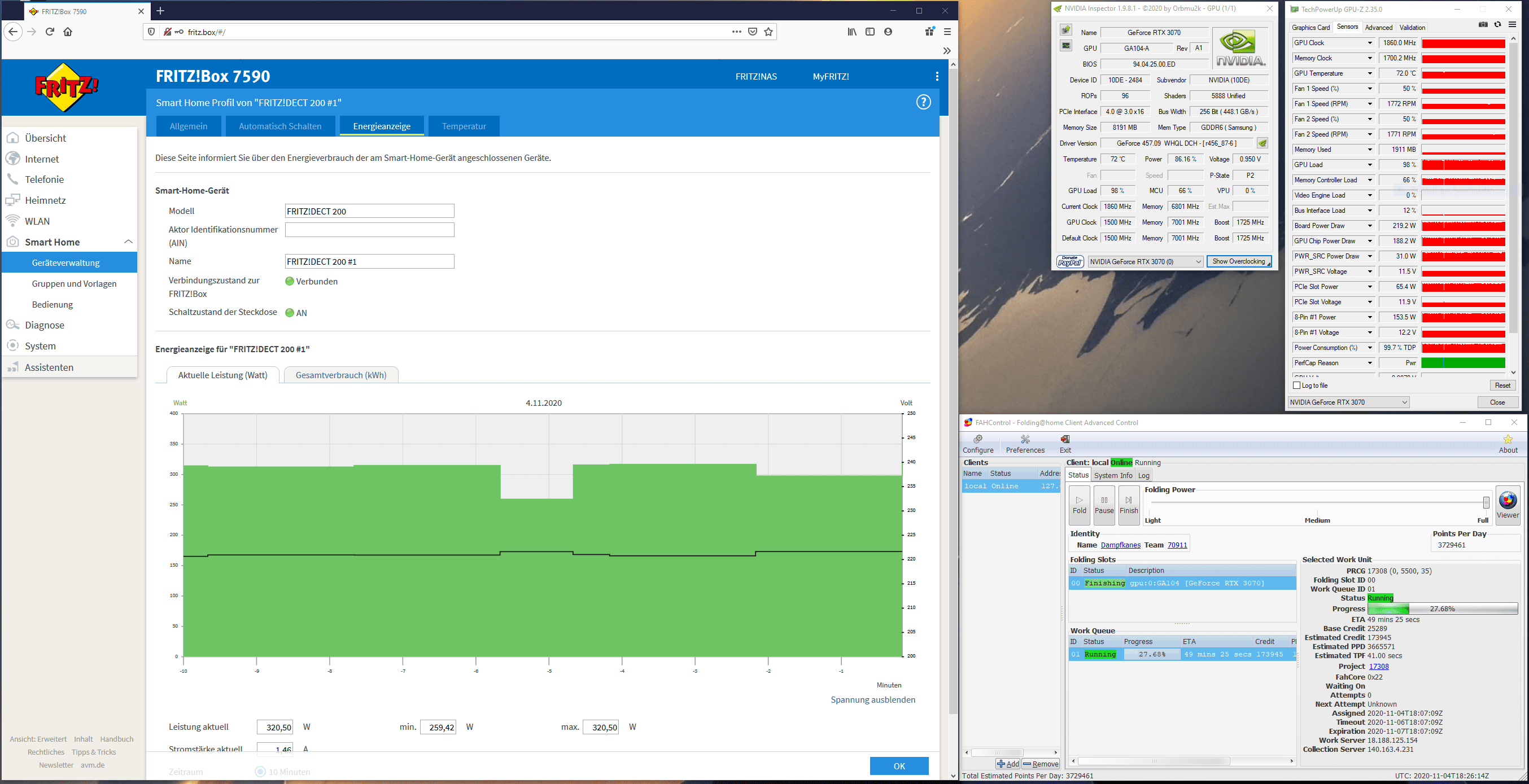Switch to Temperatur tab
Image resolution: width=1529 pixels, height=784 pixels.
tap(464, 126)
